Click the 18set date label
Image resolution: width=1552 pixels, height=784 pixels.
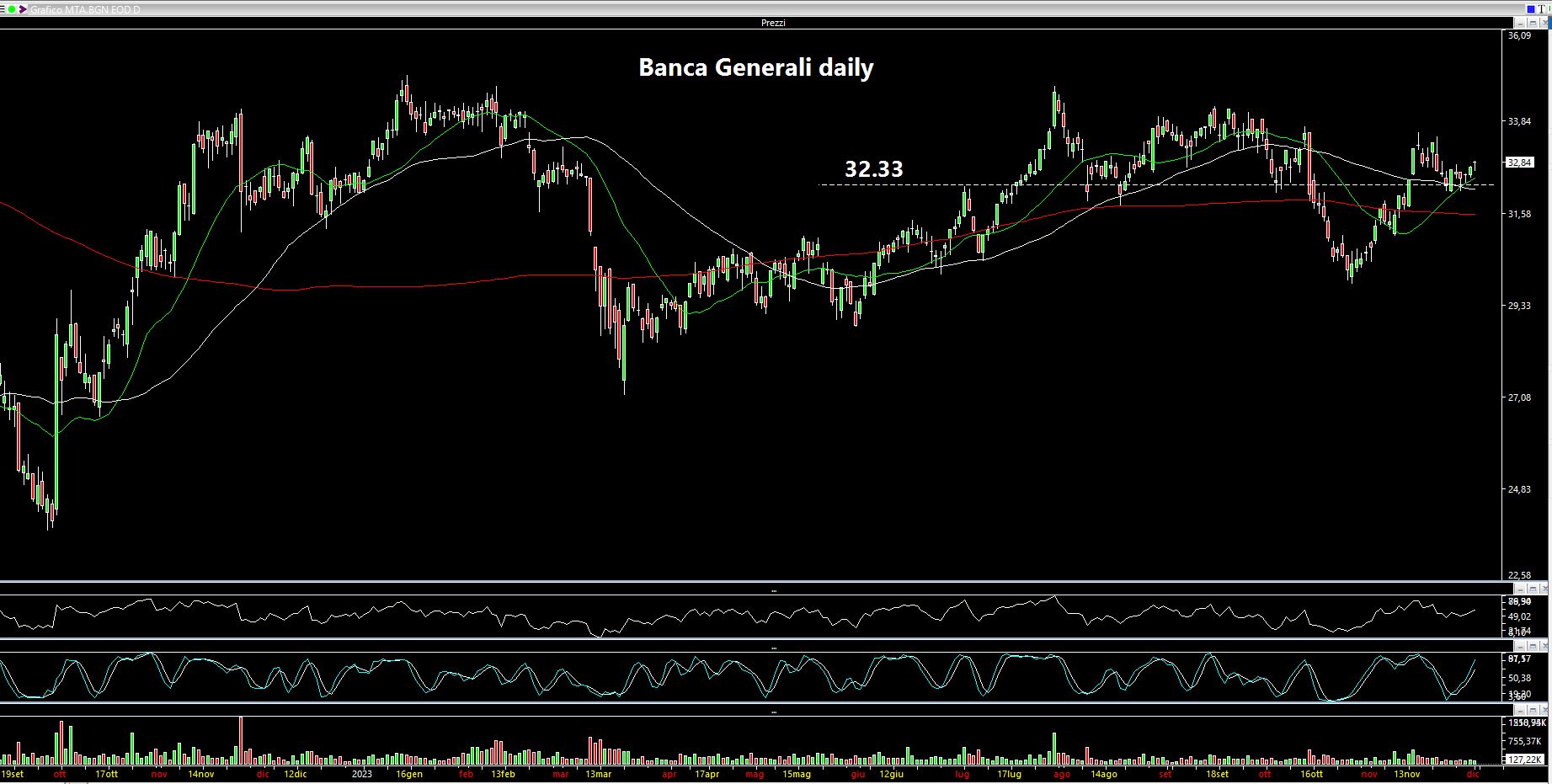tap(1218, 774)
